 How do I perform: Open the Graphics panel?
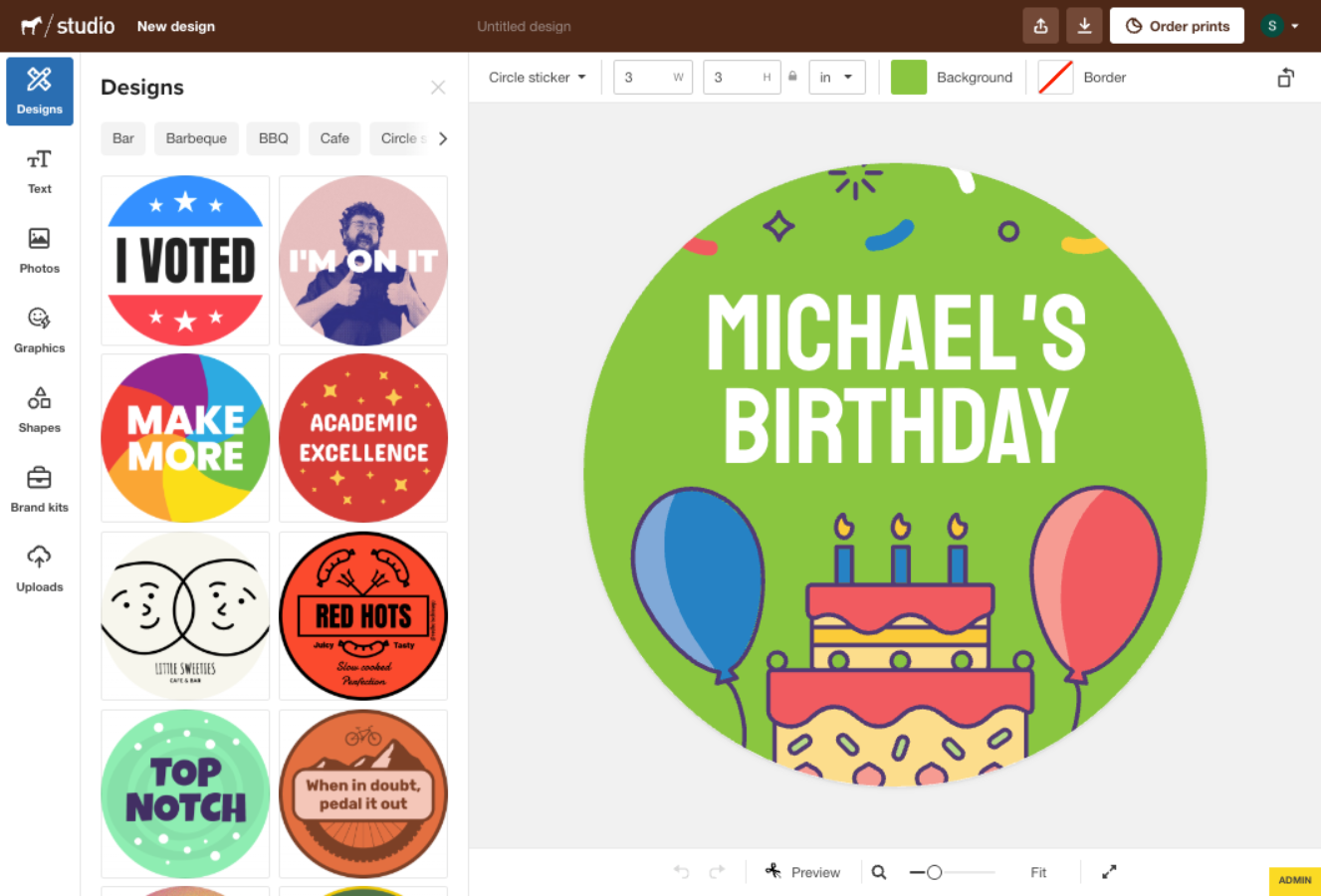point(39,329)
